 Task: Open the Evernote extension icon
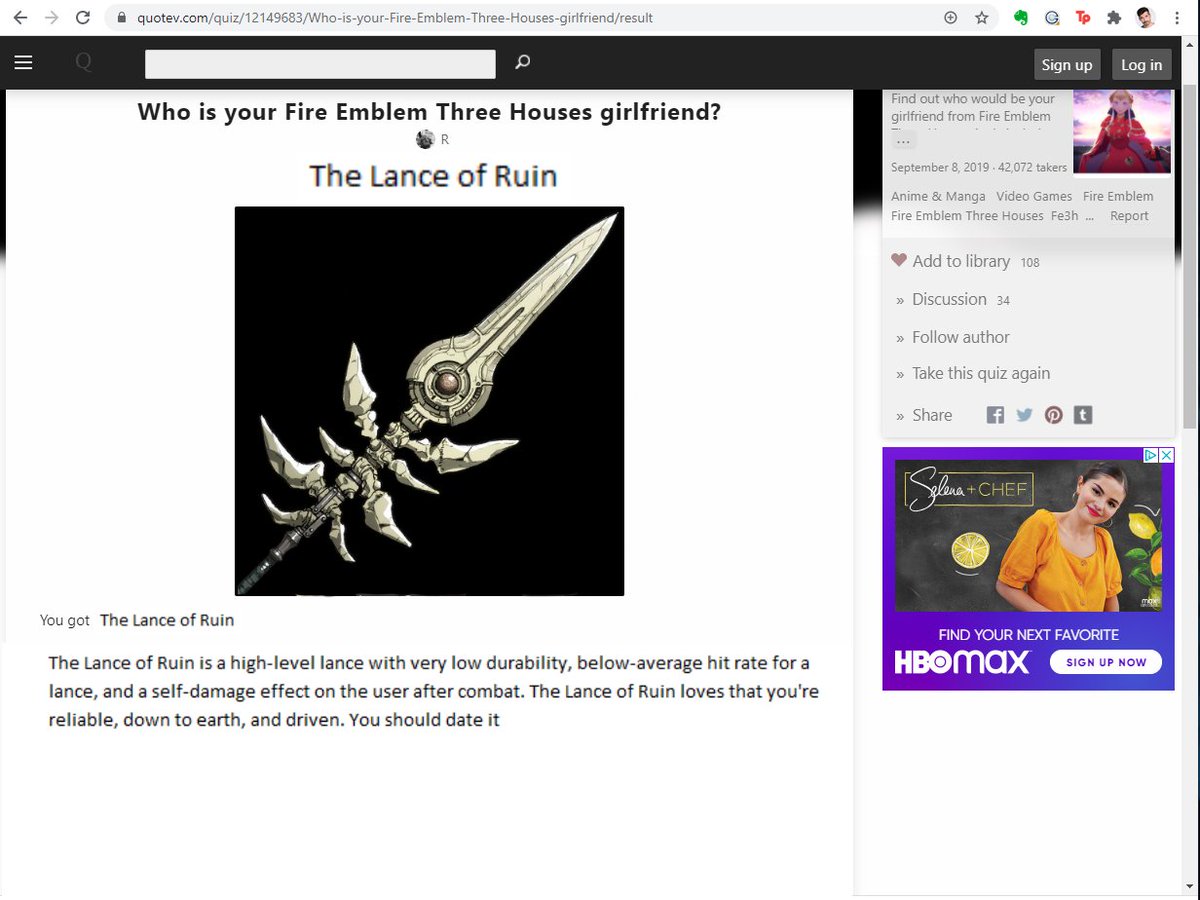(x=1021, y=18)
